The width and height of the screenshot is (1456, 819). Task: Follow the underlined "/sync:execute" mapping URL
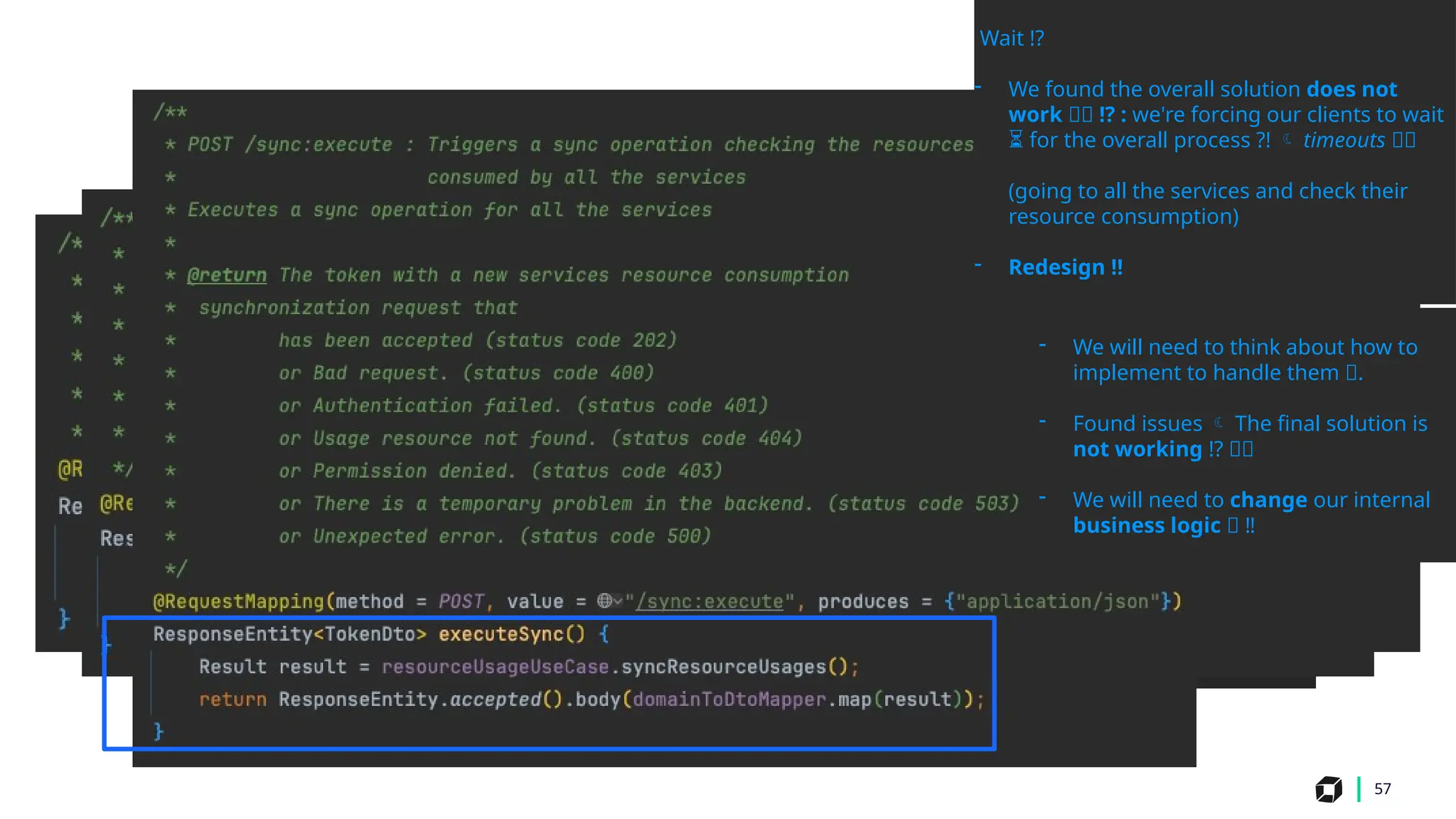point(710,601)
